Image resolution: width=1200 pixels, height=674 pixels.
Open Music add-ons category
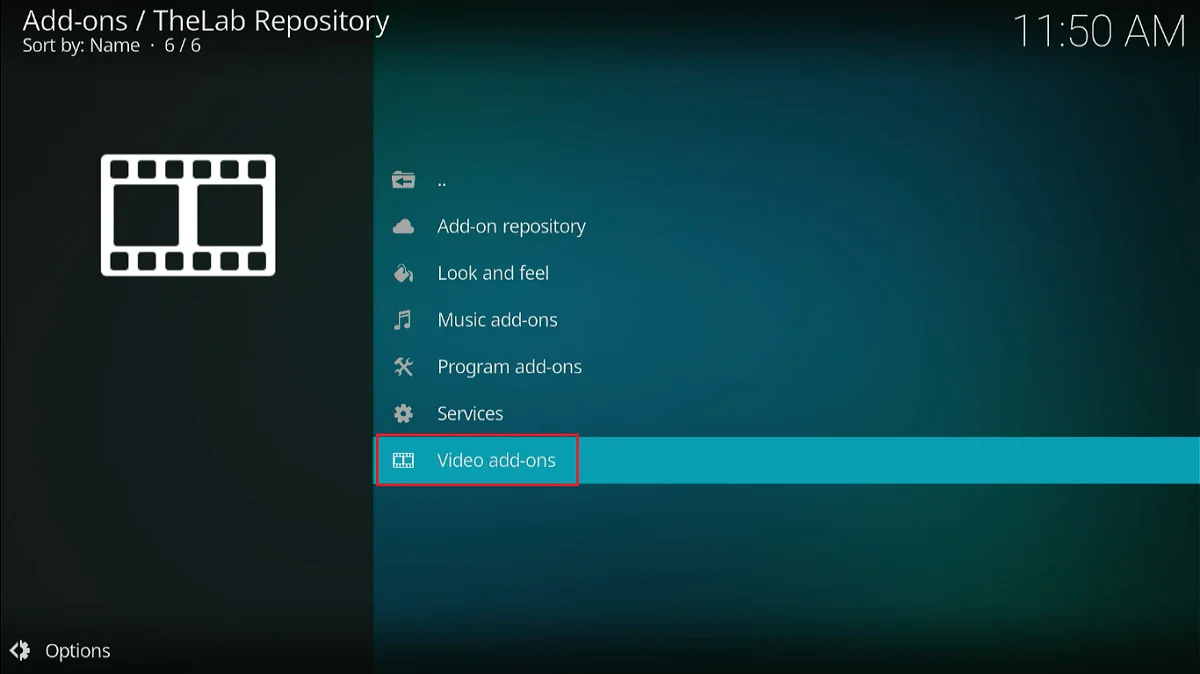click(x=497, y=320)
